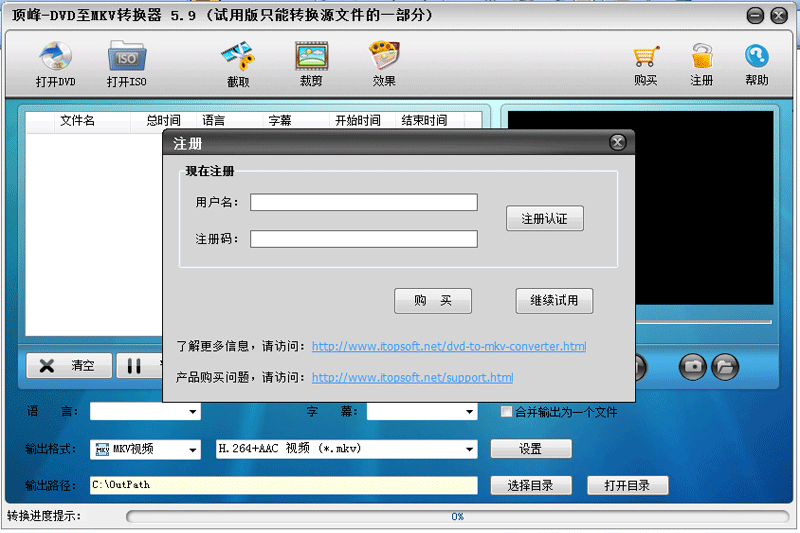Viewport: 800px width, 533px height.
Task: Open the 效果 effects tool
Action: point(384,64)
